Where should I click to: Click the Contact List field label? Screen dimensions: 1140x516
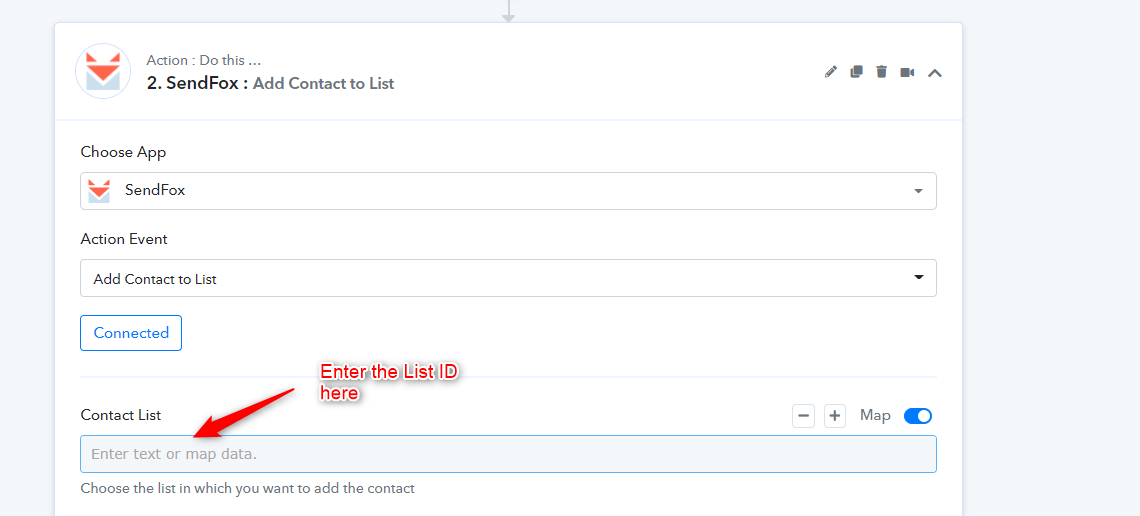pyautogui.click(x=121, y=415)
